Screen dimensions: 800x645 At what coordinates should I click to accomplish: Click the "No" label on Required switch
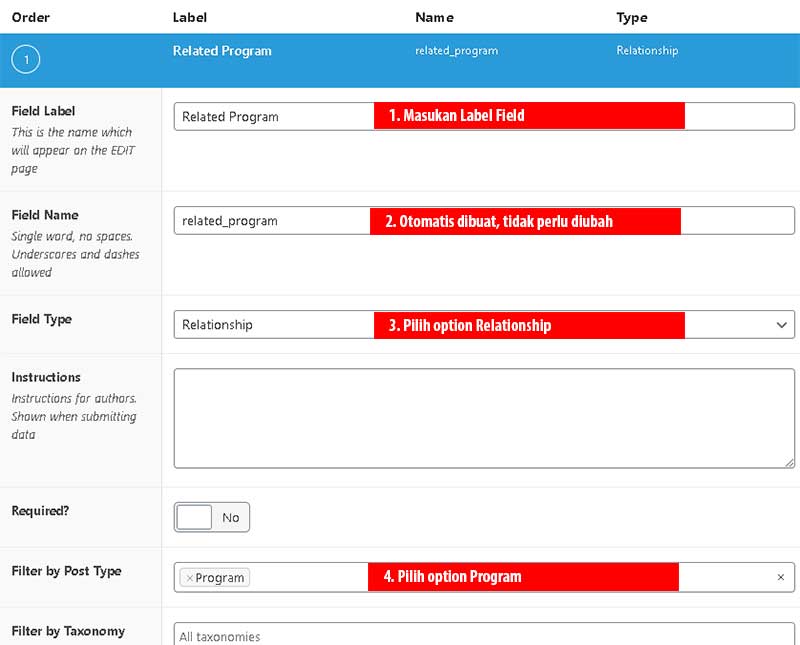click(x=231, y=517)
